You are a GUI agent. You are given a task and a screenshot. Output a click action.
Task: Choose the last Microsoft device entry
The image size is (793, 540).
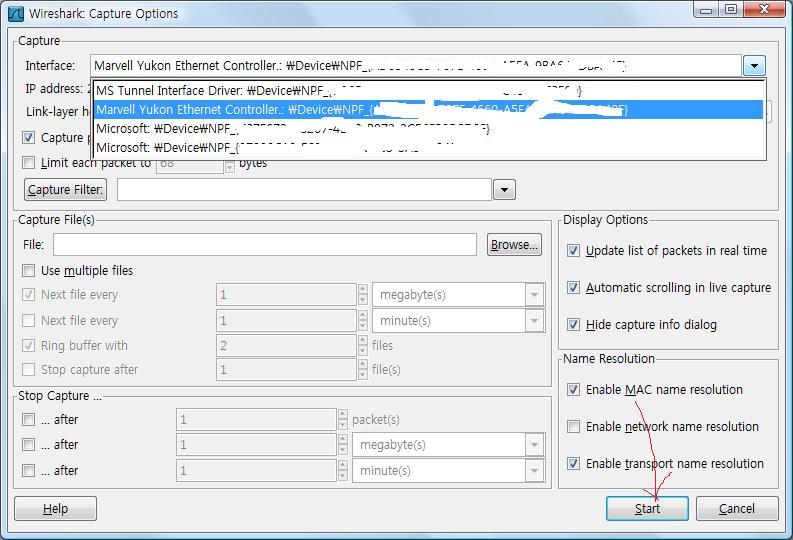click(428, 147)
